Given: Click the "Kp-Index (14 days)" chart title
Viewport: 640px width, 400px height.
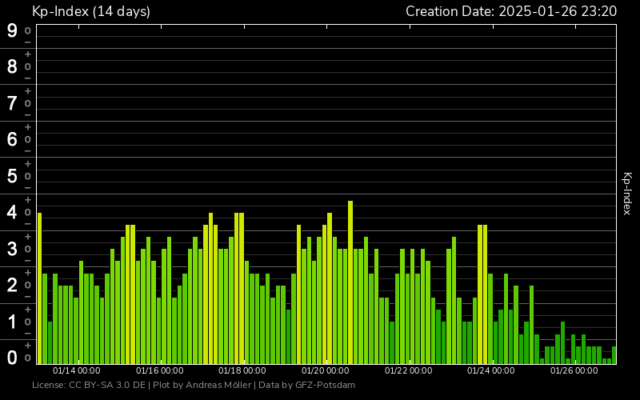Looking at the screenshot, I should point(91,11).
